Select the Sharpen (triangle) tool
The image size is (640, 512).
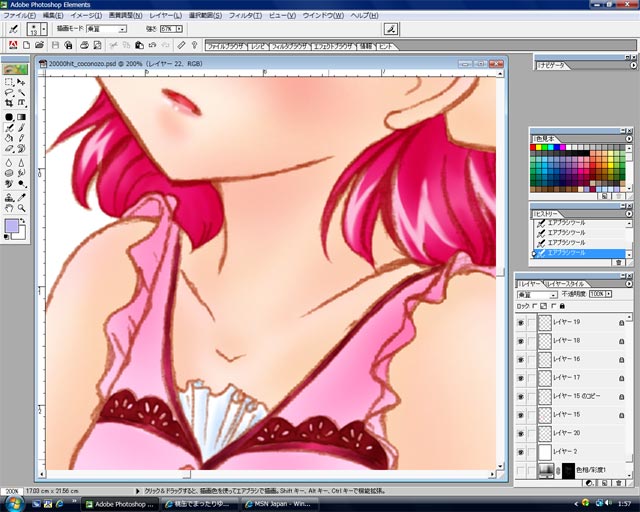point(21,163)
